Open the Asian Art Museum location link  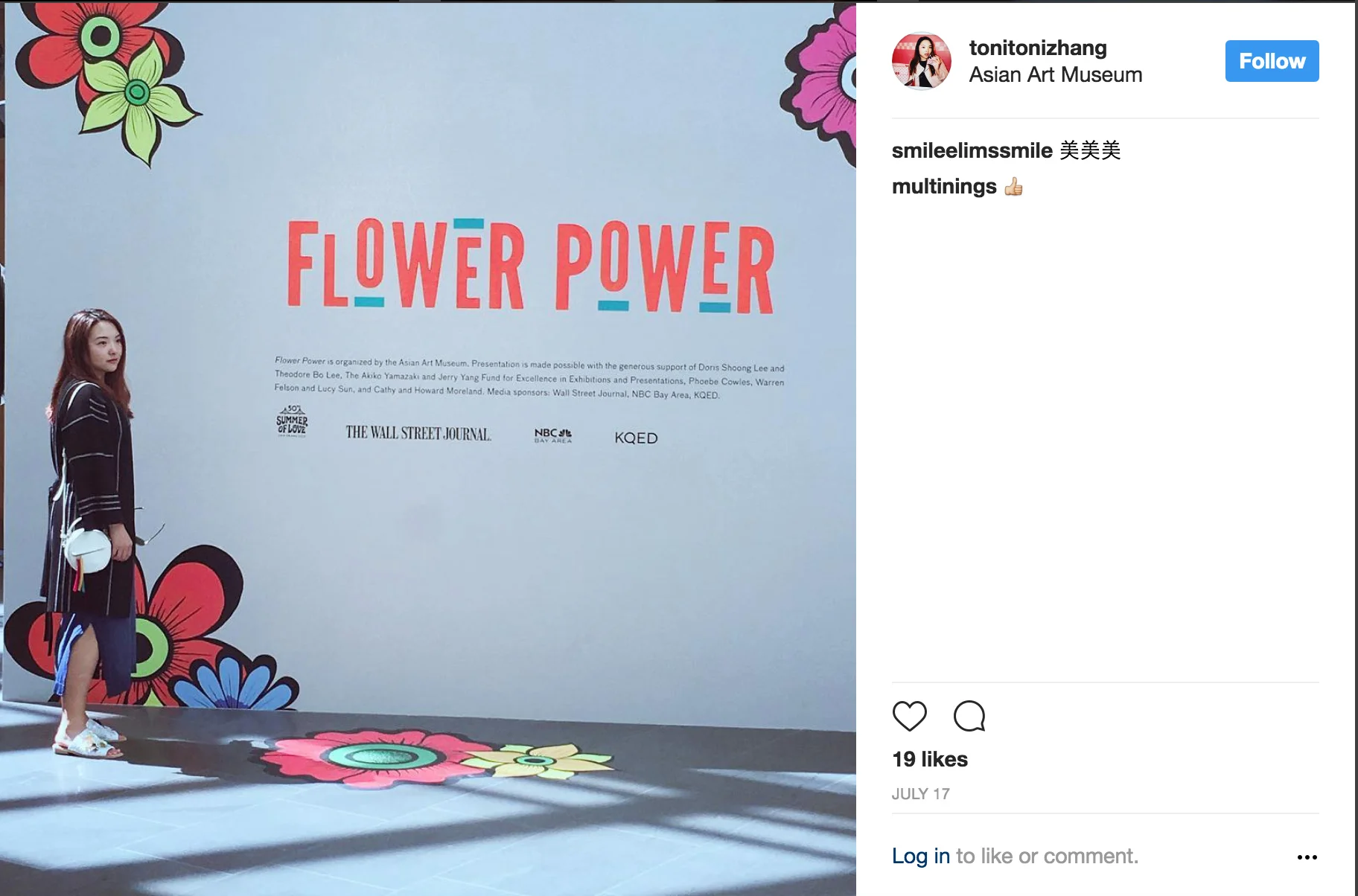pyautogui.click(x=1055, y=74)
